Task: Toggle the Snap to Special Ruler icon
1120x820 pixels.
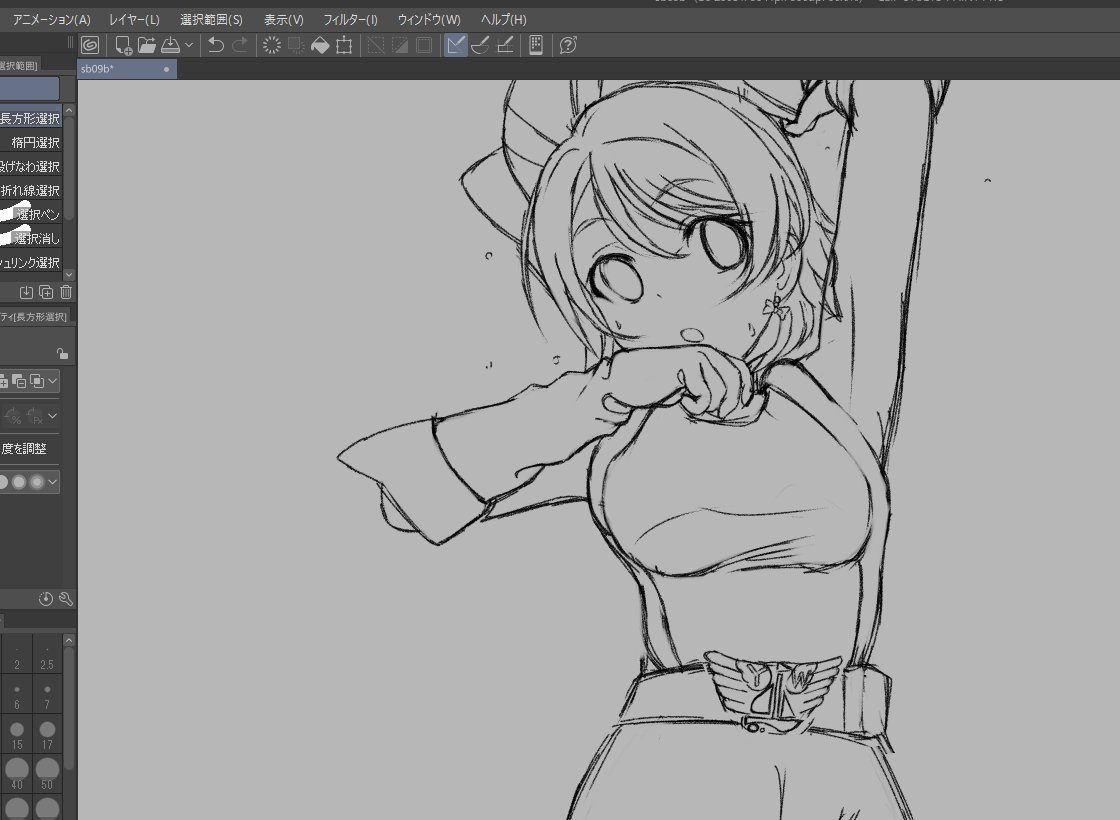Action: tap(480, 46)
